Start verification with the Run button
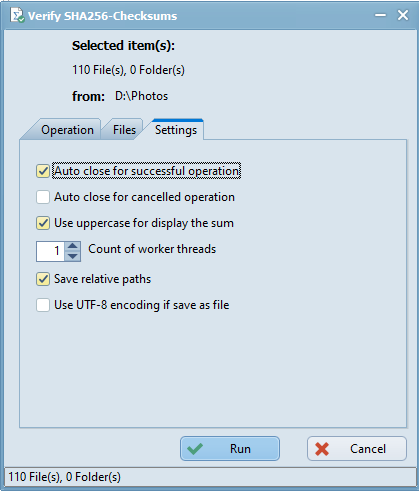419x491 pixels. point(230,449)
